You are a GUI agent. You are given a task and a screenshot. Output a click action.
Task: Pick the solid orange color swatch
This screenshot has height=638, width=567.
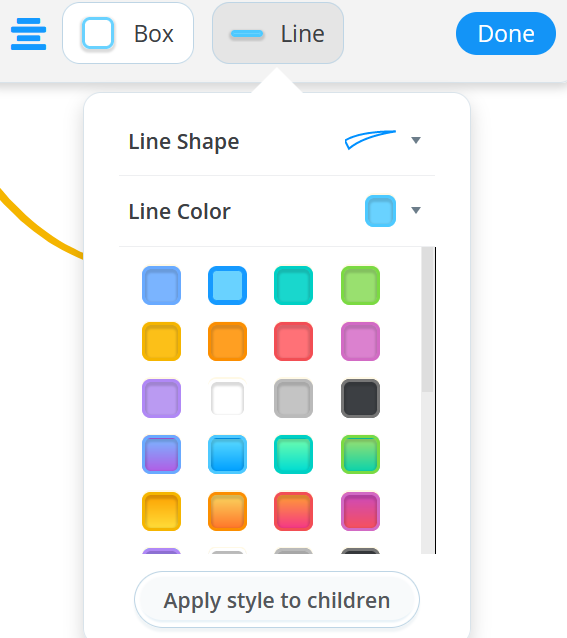click(x=227, y=341)
